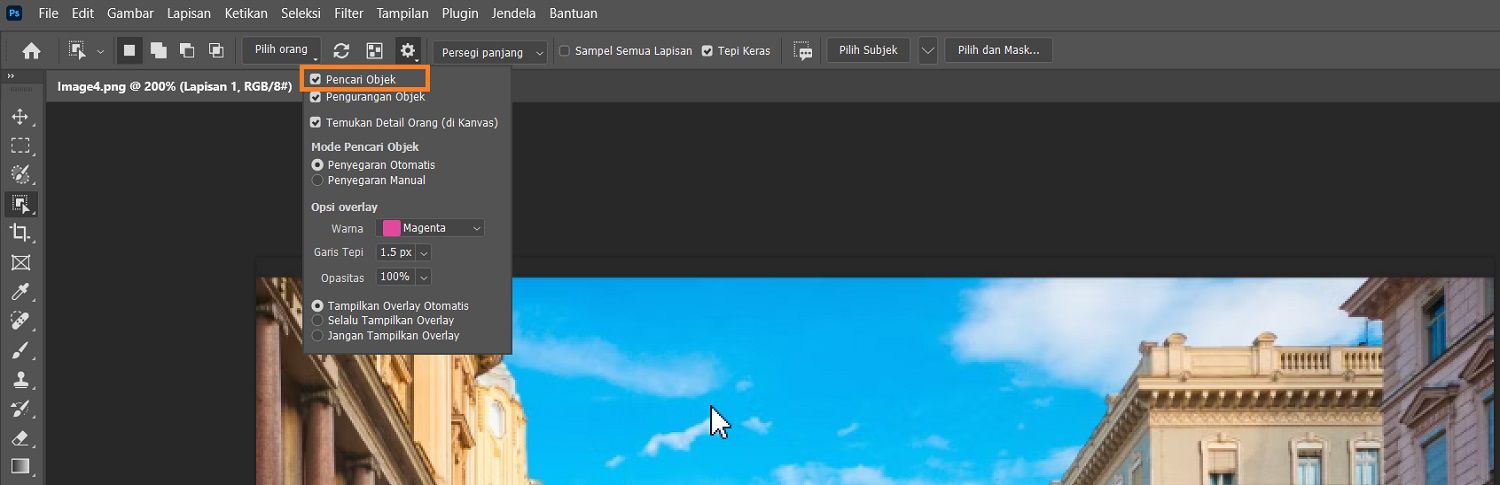
Task: Click the Pilih orang button
Action: (281, 50)
